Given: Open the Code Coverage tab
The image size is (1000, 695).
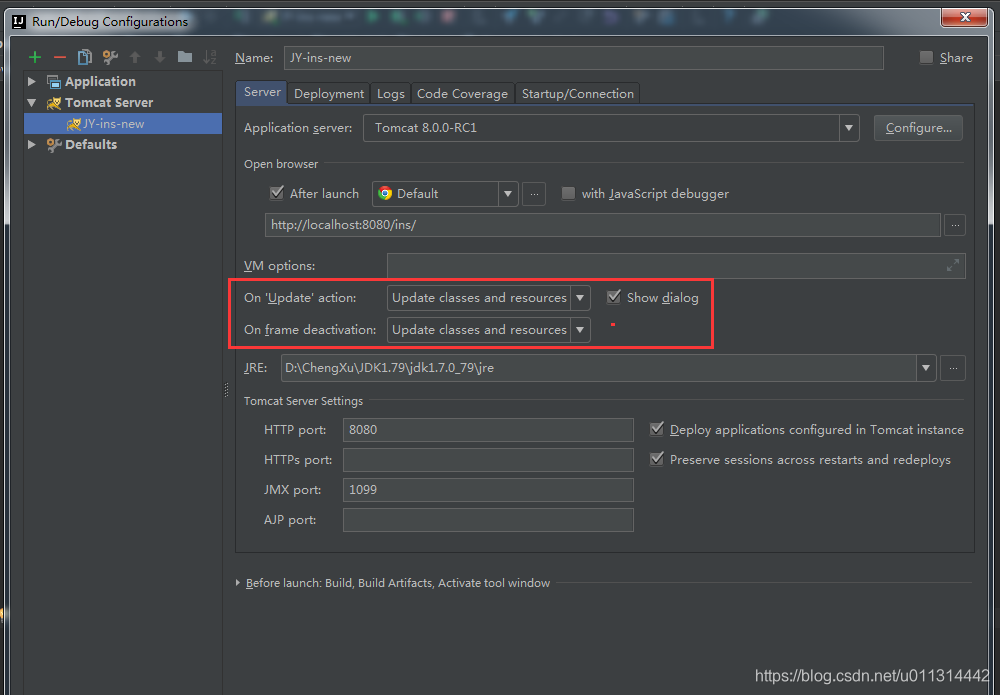Looking at the screenshot, I should tap(462, 94).
